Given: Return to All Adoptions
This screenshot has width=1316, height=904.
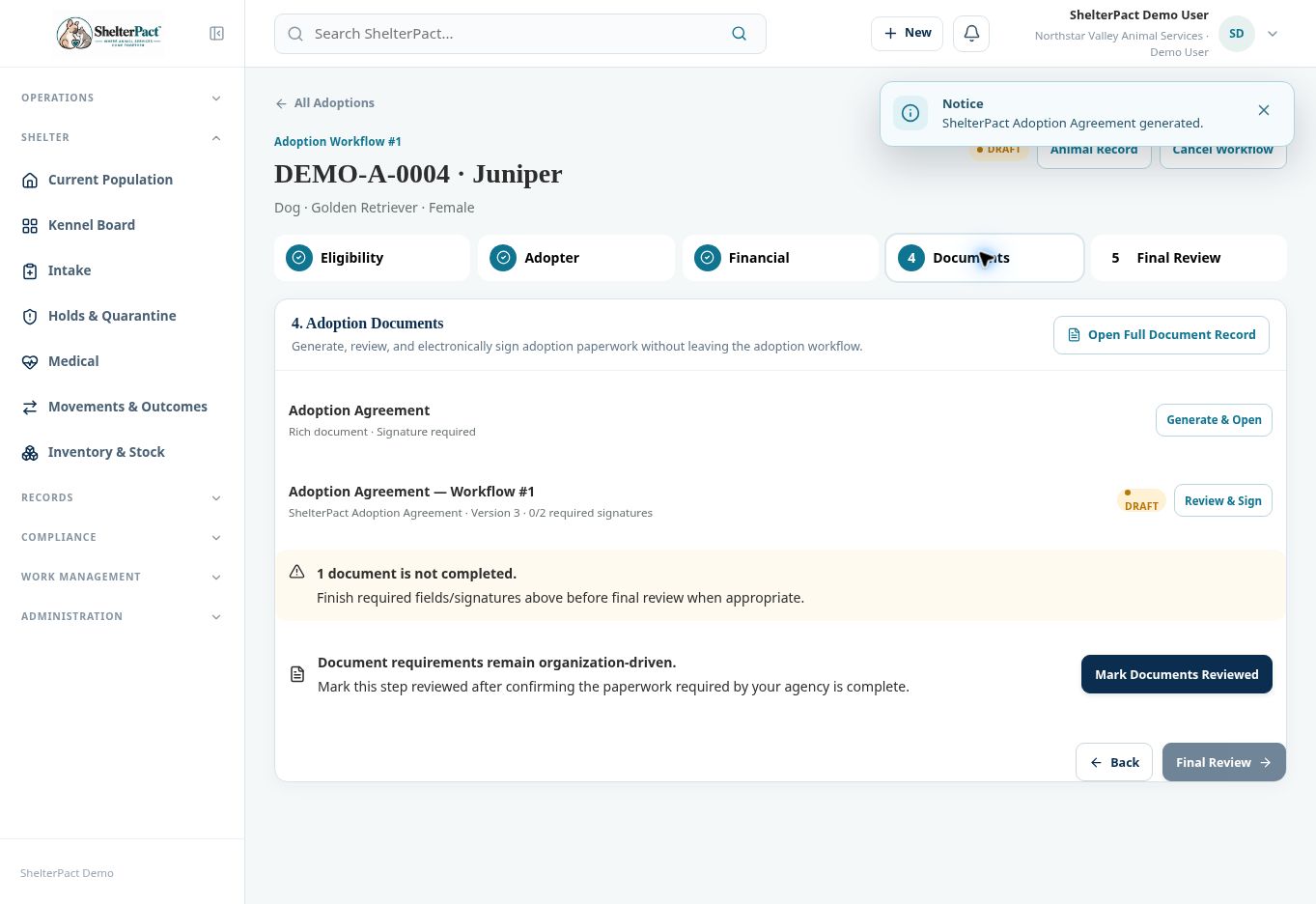Looking at the screenshot, I should [x=324, y=103].
